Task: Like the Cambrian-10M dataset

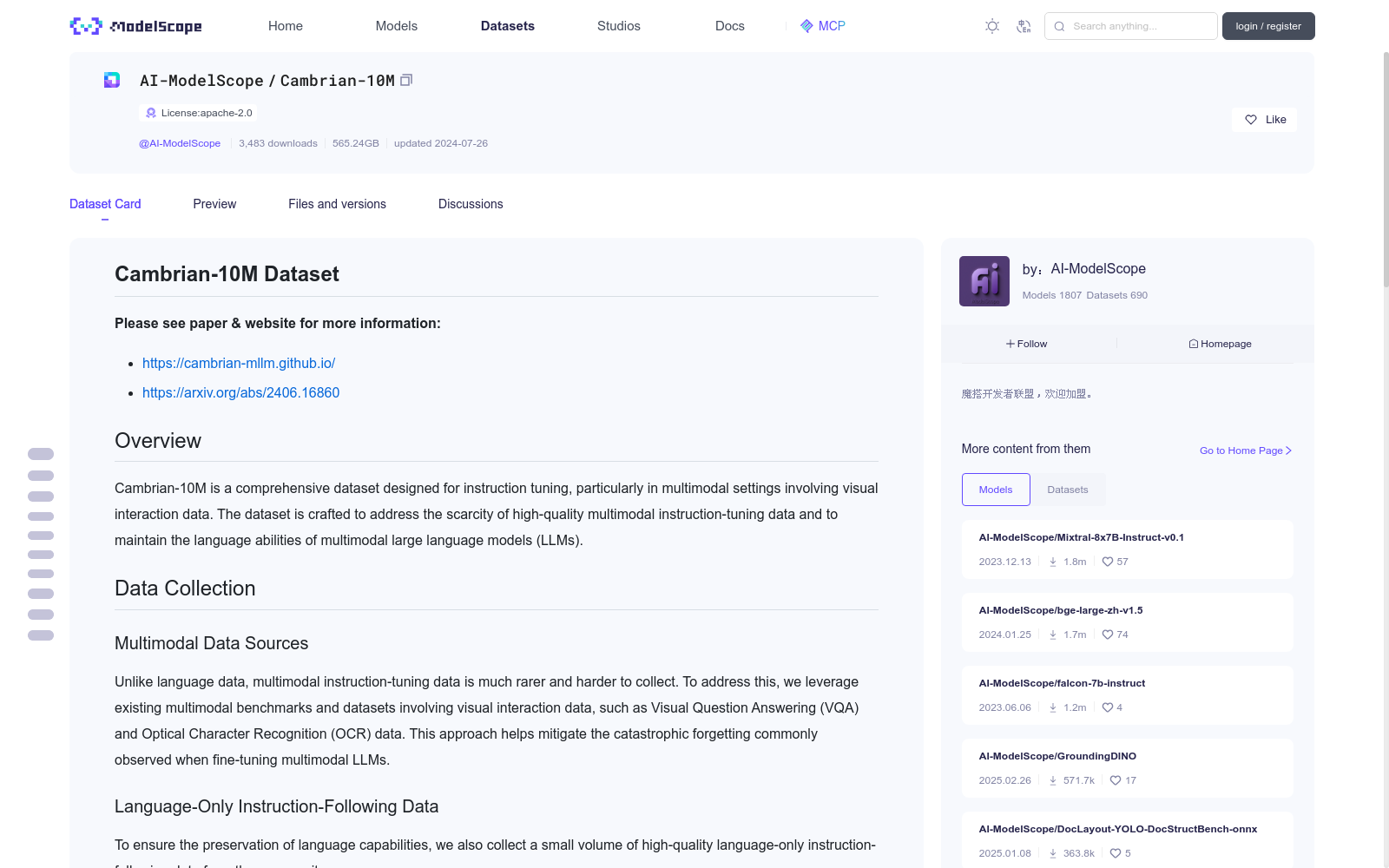Action: tap(1264, 120)
